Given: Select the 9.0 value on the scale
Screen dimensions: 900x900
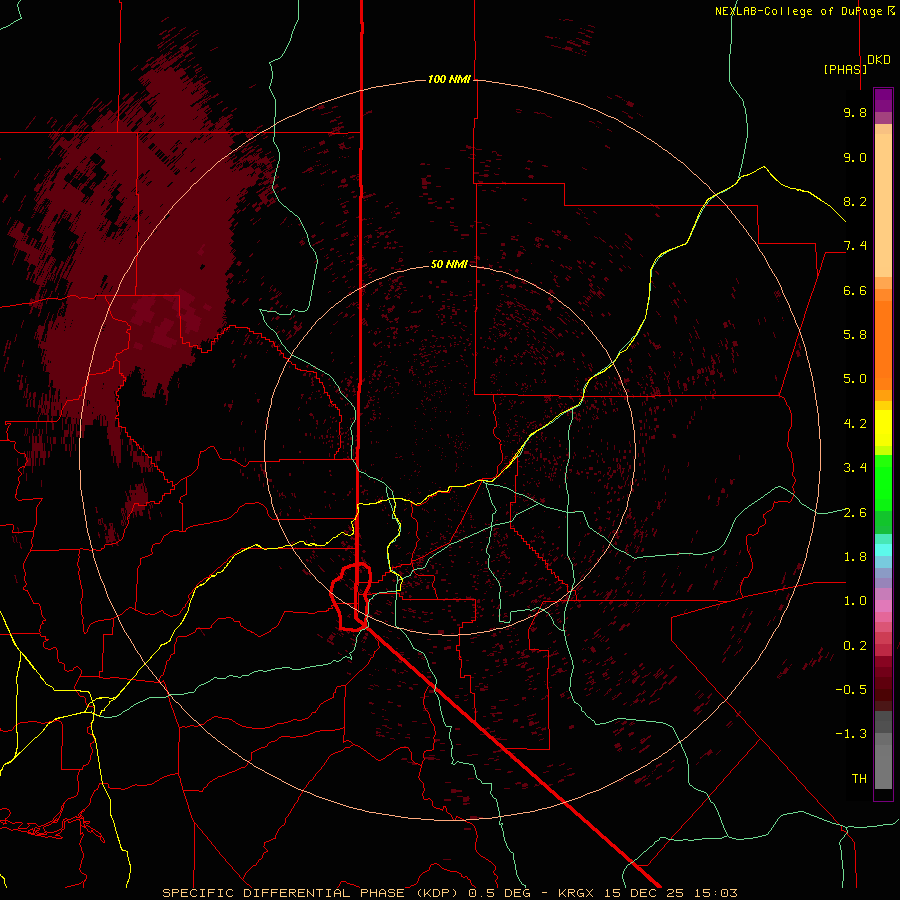Looking at the screenshot, I should 855,157.
